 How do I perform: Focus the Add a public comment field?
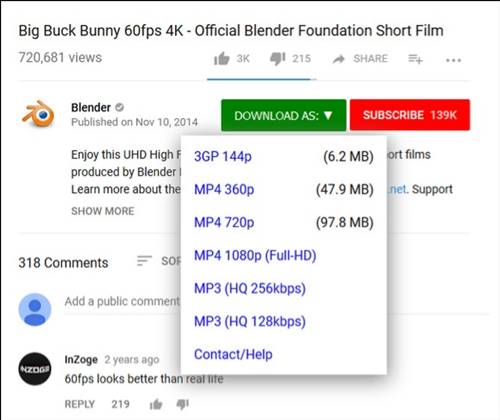click(x=122, y=301)
